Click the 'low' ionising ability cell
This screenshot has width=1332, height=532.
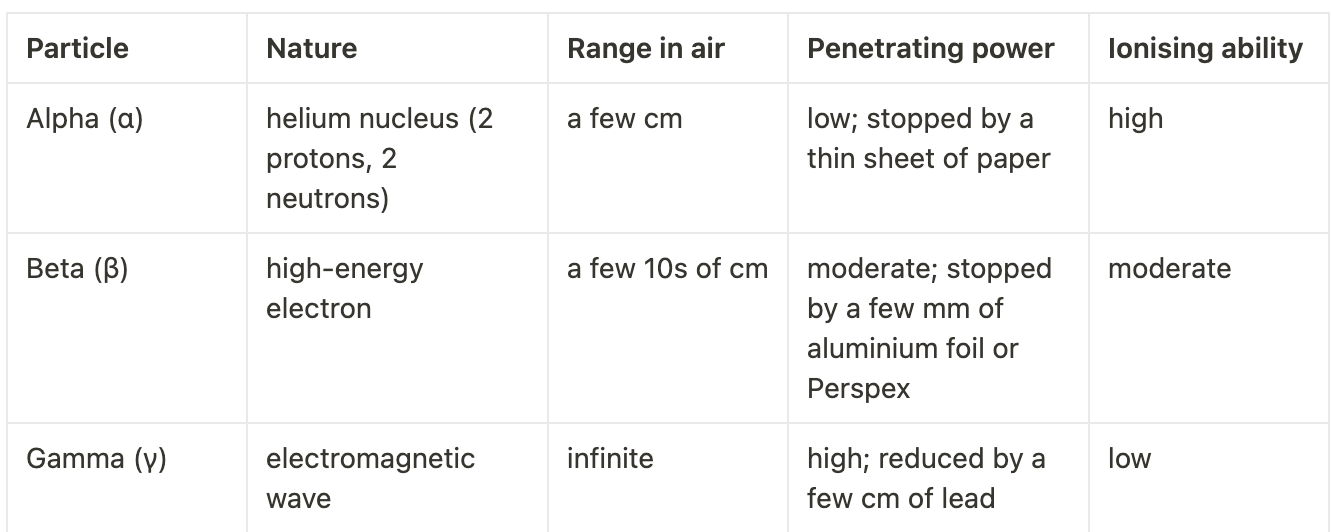[x=1129, y=459]
